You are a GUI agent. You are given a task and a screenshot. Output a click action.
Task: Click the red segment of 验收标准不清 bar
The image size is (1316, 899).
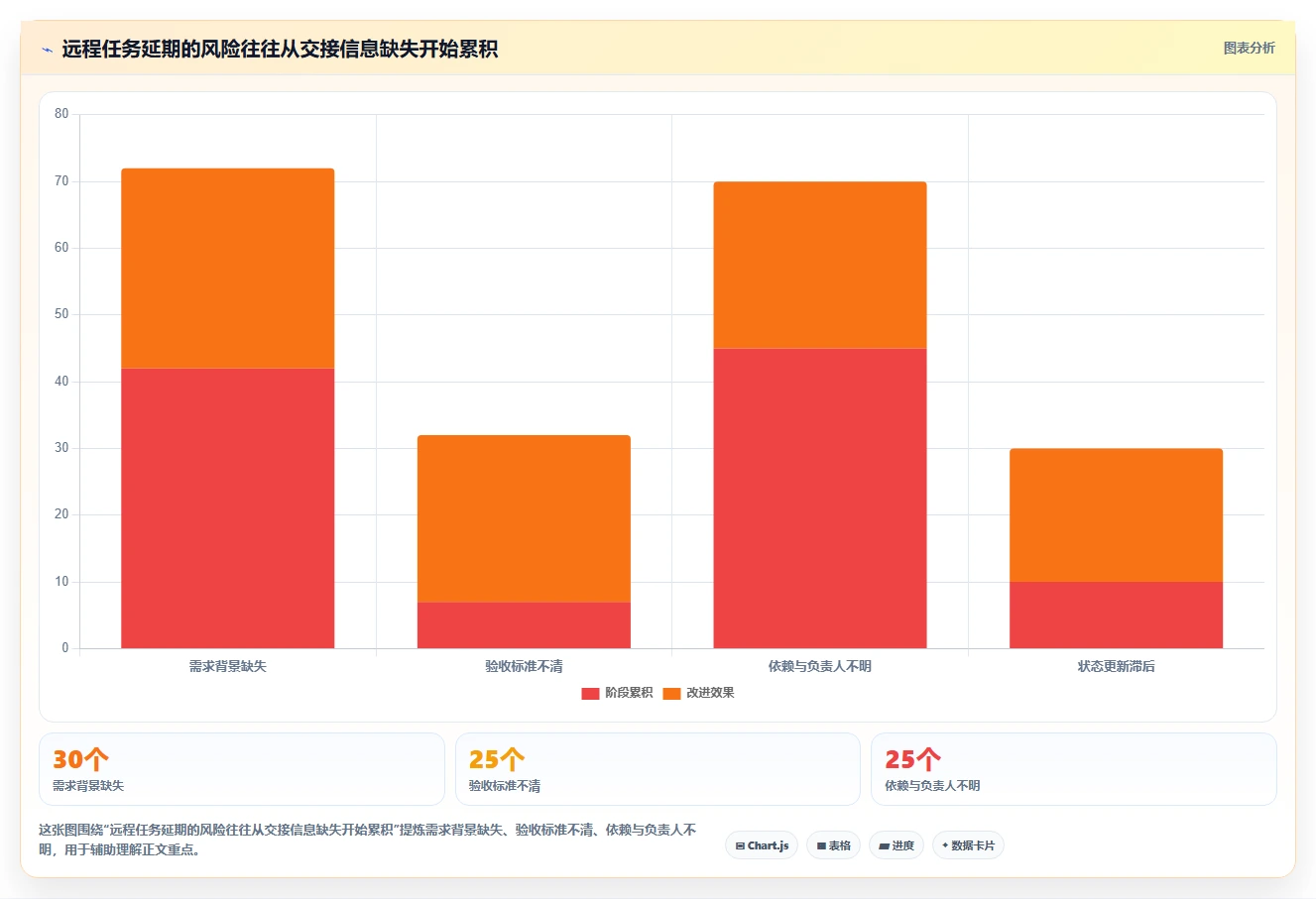524,625
